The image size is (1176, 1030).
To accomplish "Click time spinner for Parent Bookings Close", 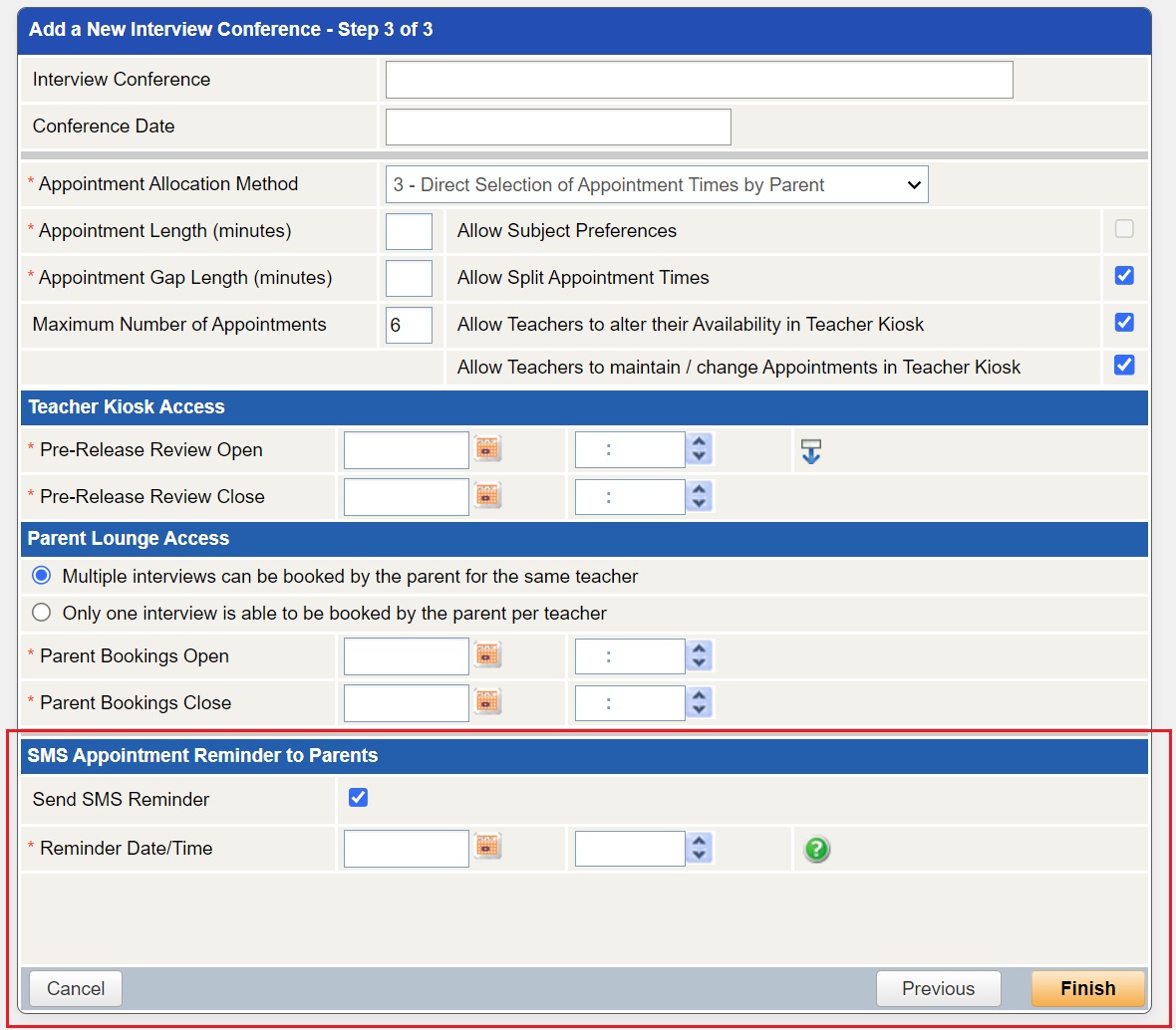I will coord(700,703).
